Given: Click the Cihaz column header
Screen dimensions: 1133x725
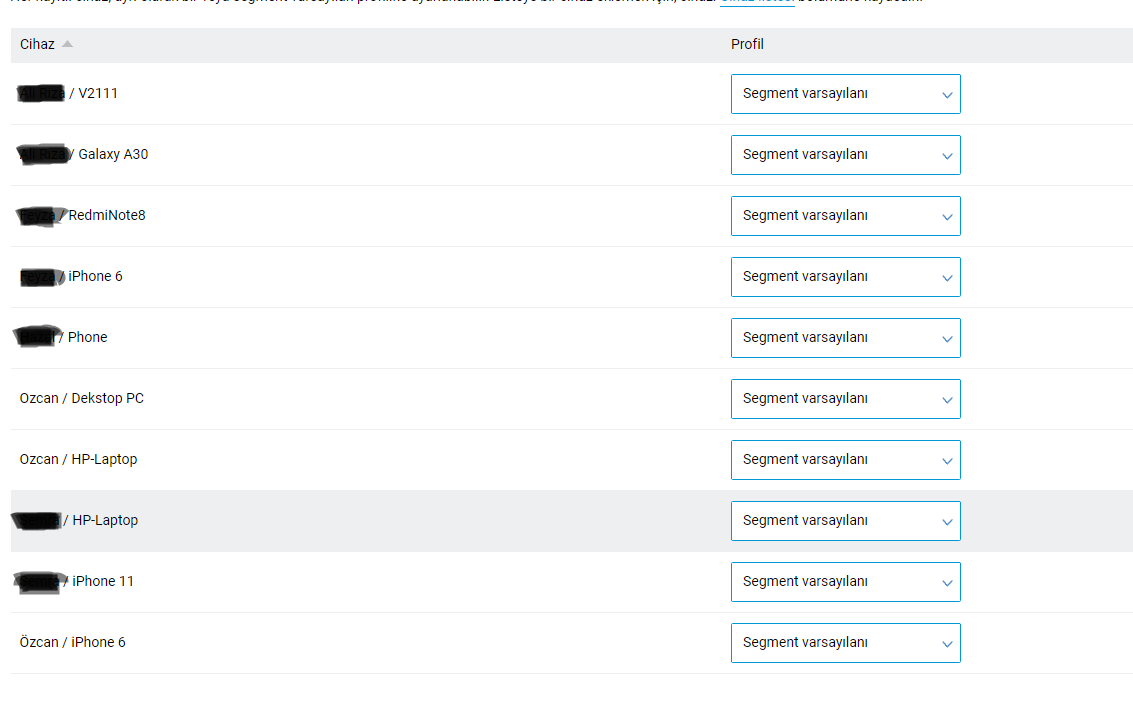Looking at the screenshot, I should point(37,45).
